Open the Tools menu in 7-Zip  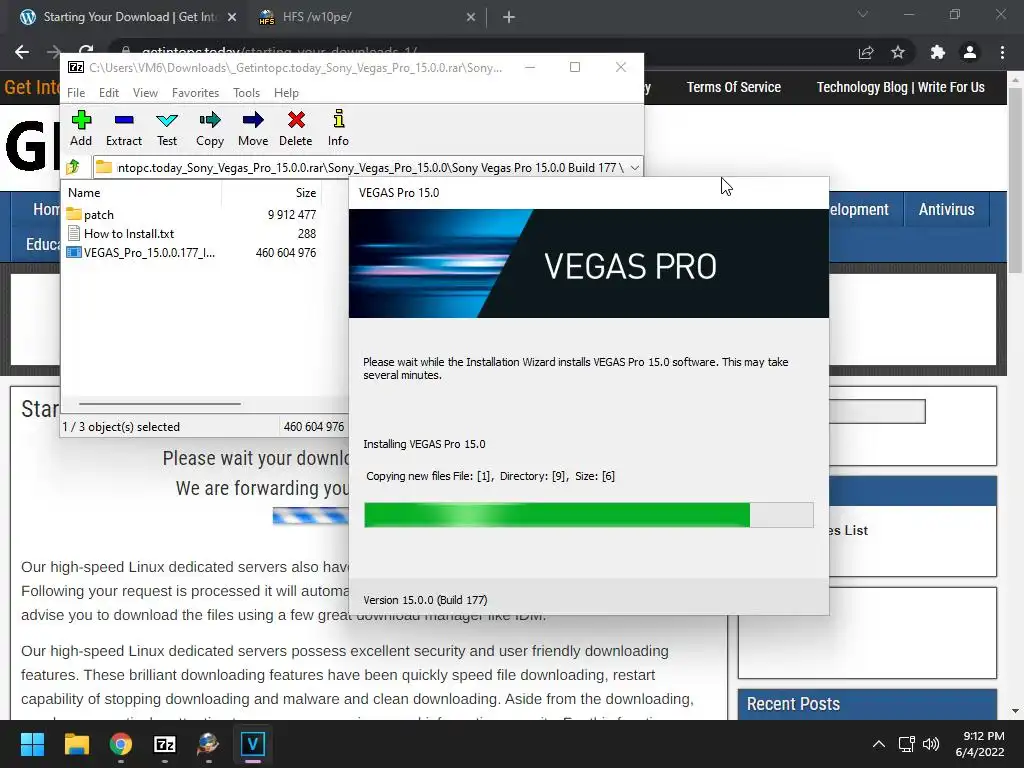[x=246, y=93]
